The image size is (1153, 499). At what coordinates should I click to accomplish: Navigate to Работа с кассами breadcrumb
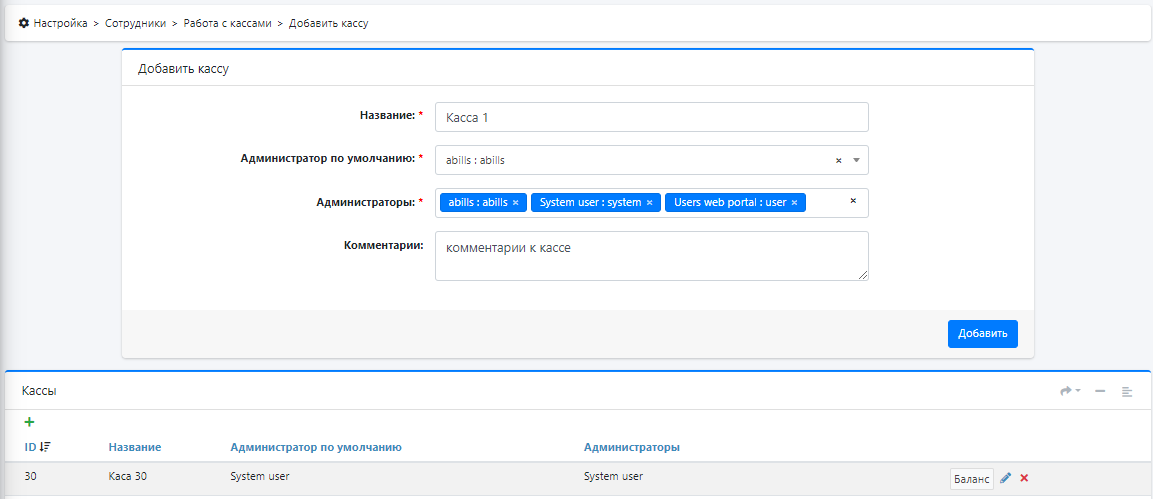[x=227, y=23]
